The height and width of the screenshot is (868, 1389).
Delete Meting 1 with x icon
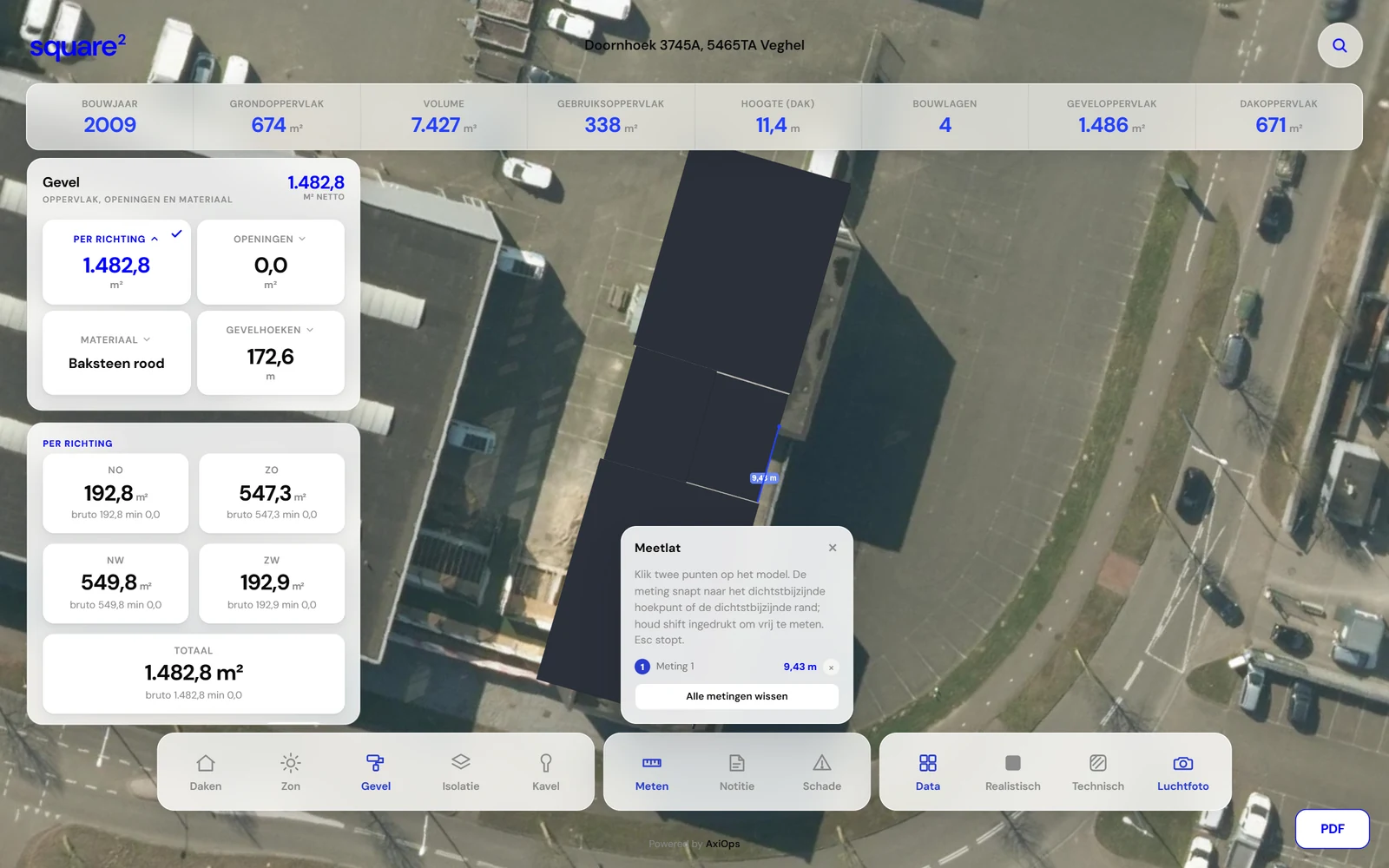point(831,667)
